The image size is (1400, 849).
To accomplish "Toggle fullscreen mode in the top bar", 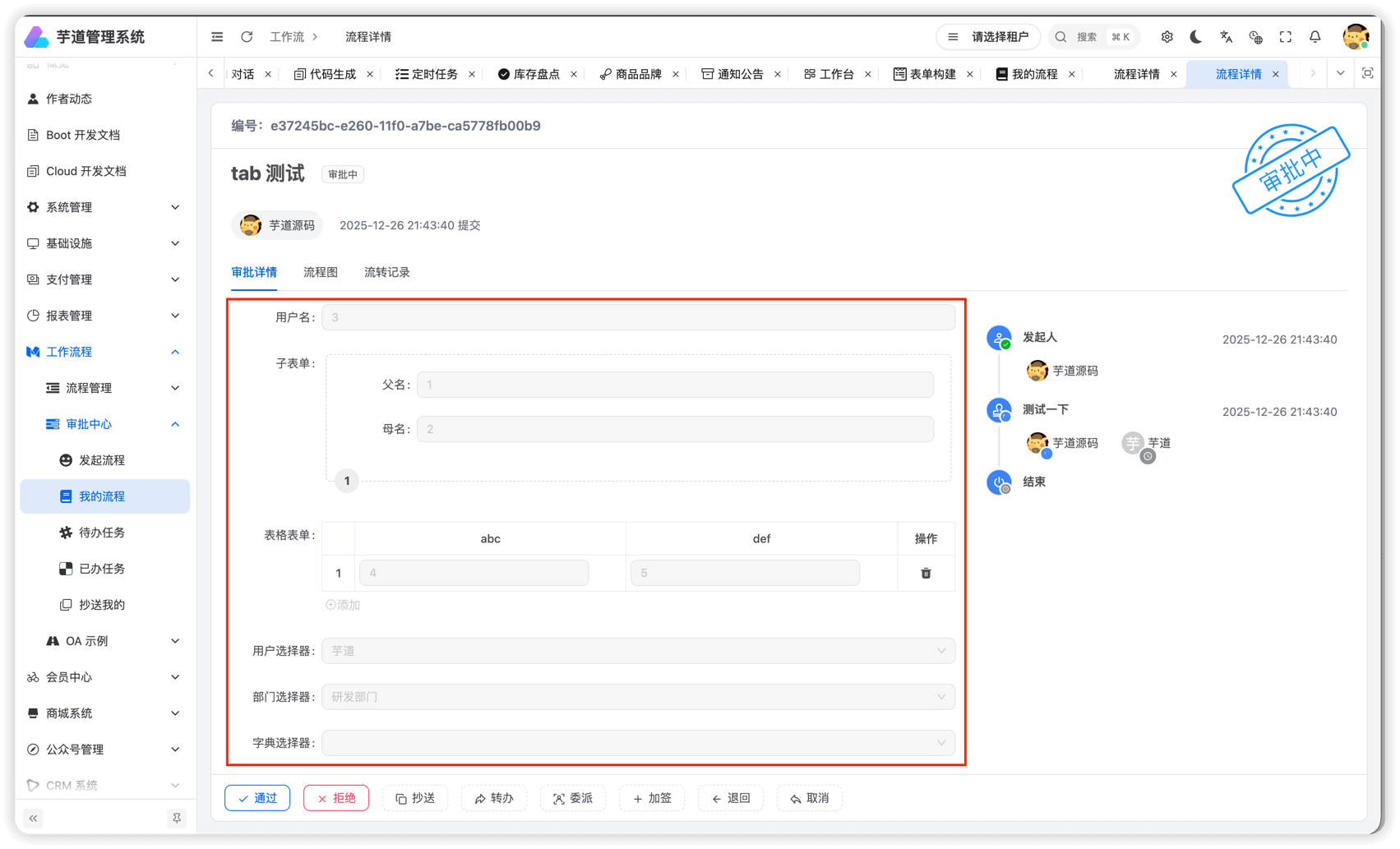I will (x=1285, y=36).
